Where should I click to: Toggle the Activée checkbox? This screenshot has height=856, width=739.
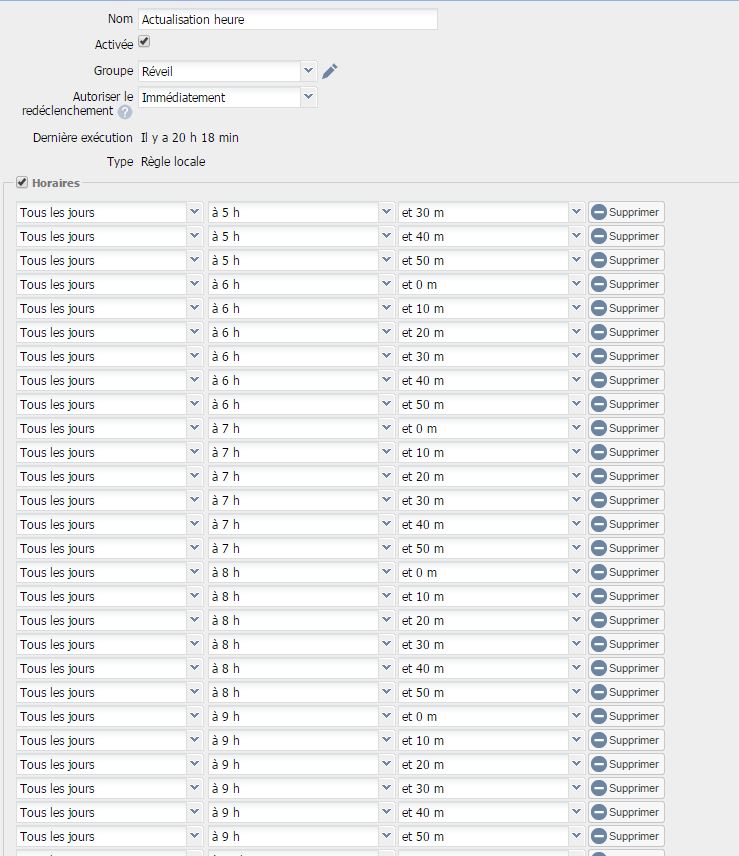tap(144, 42)
